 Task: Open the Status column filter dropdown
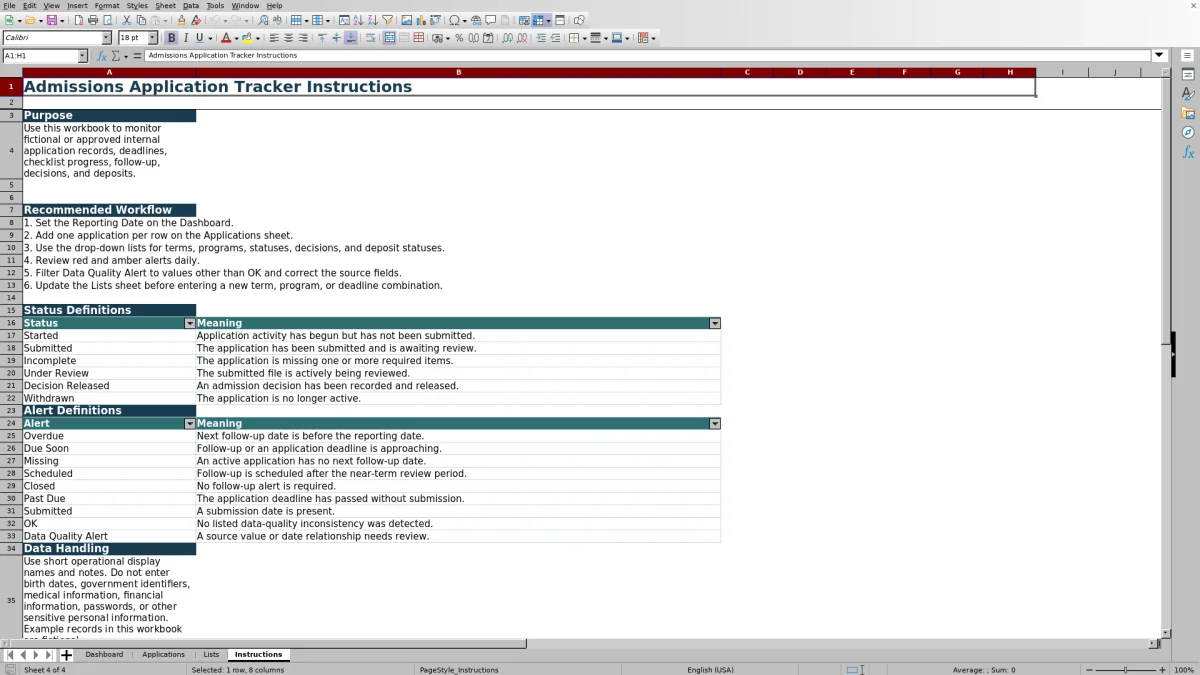tap(190, 323)
